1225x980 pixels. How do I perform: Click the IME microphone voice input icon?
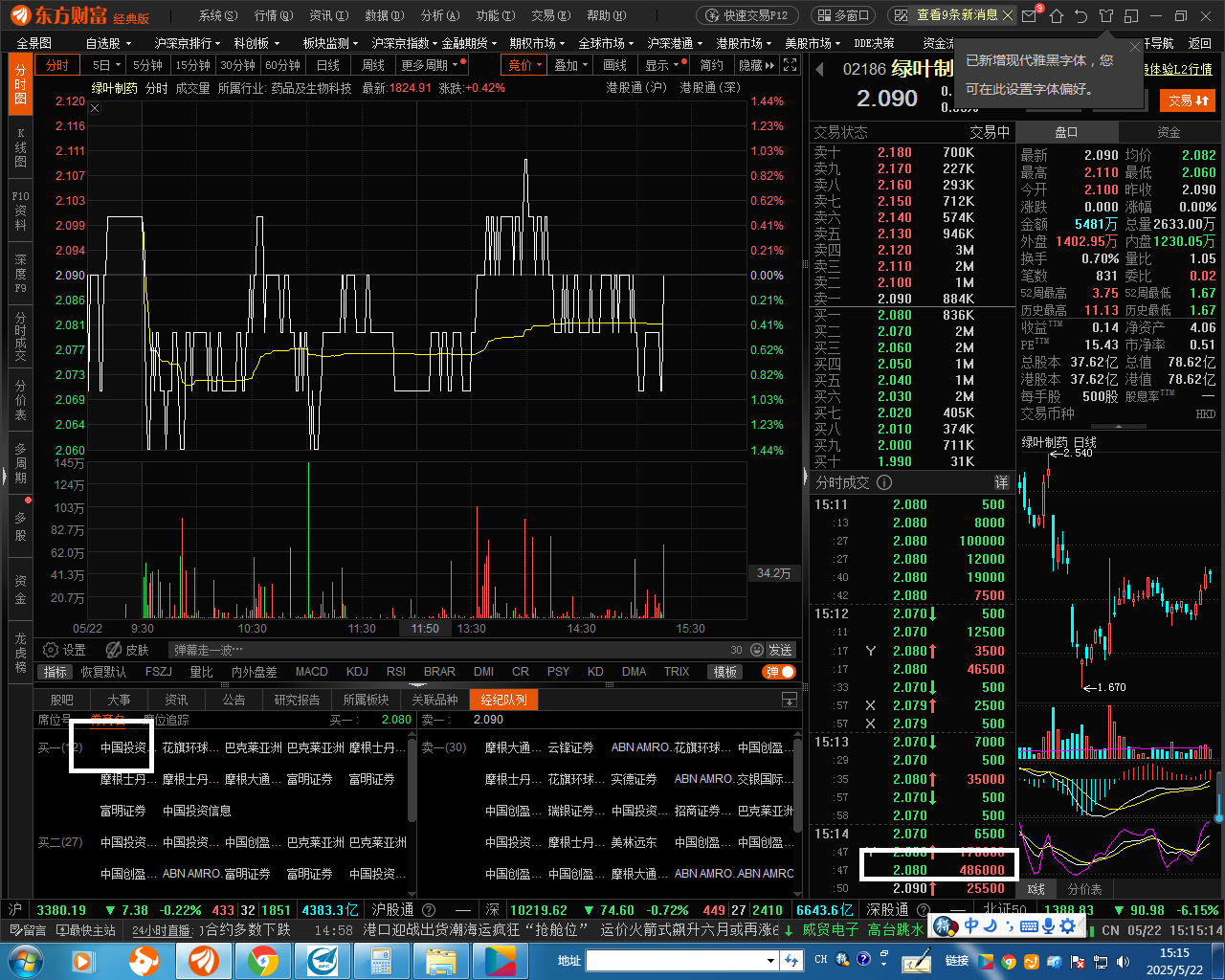1048,925
